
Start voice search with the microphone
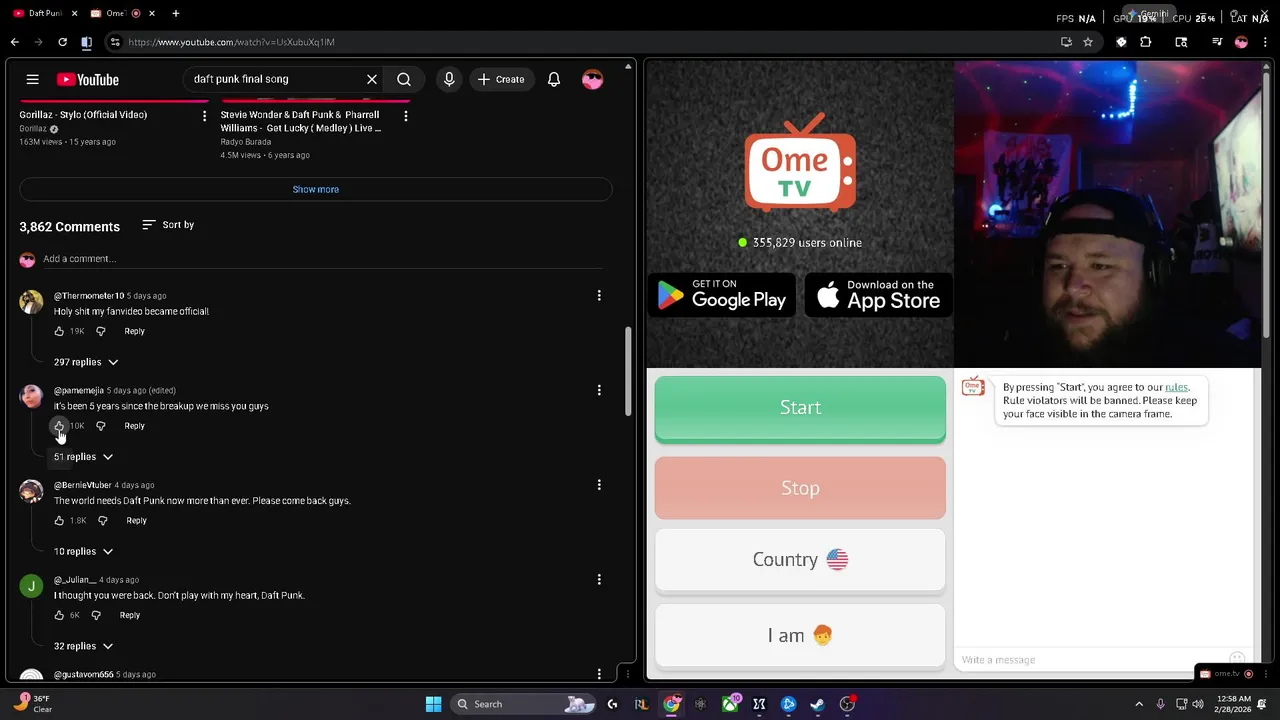point(449,79)
